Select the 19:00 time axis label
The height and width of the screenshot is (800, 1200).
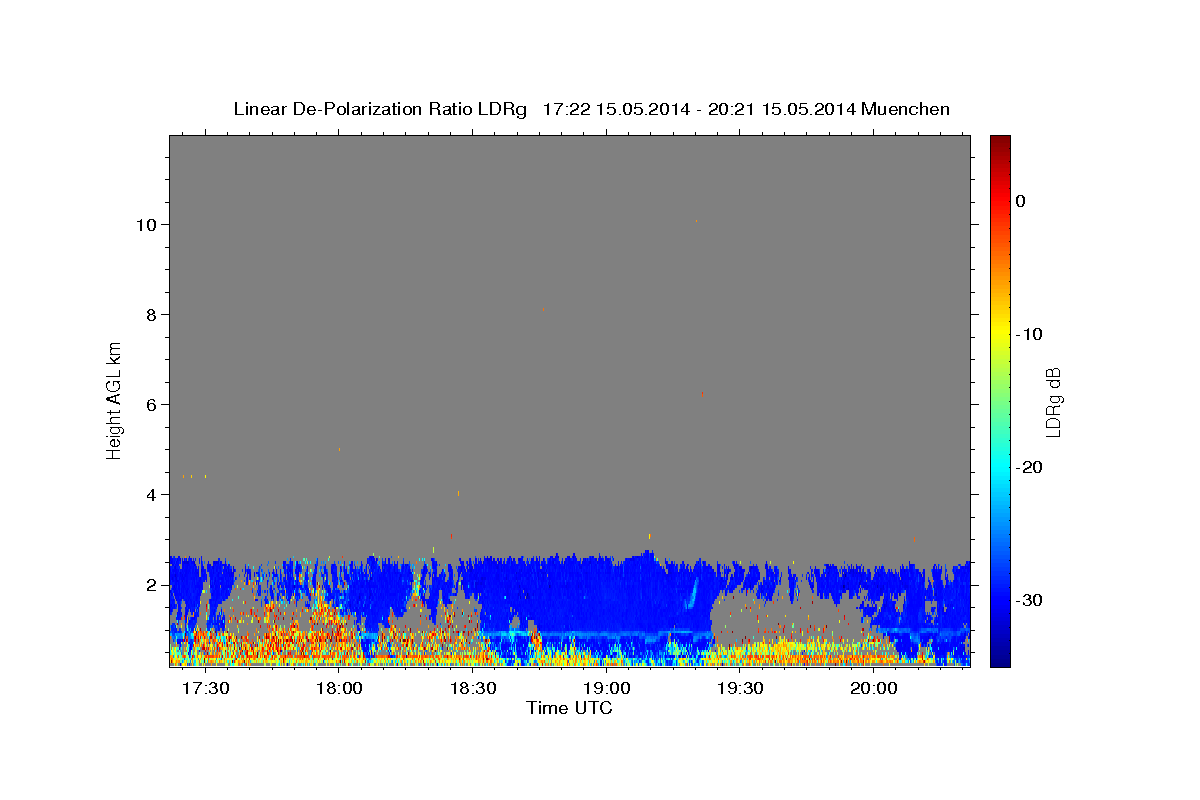coord(606,689)
